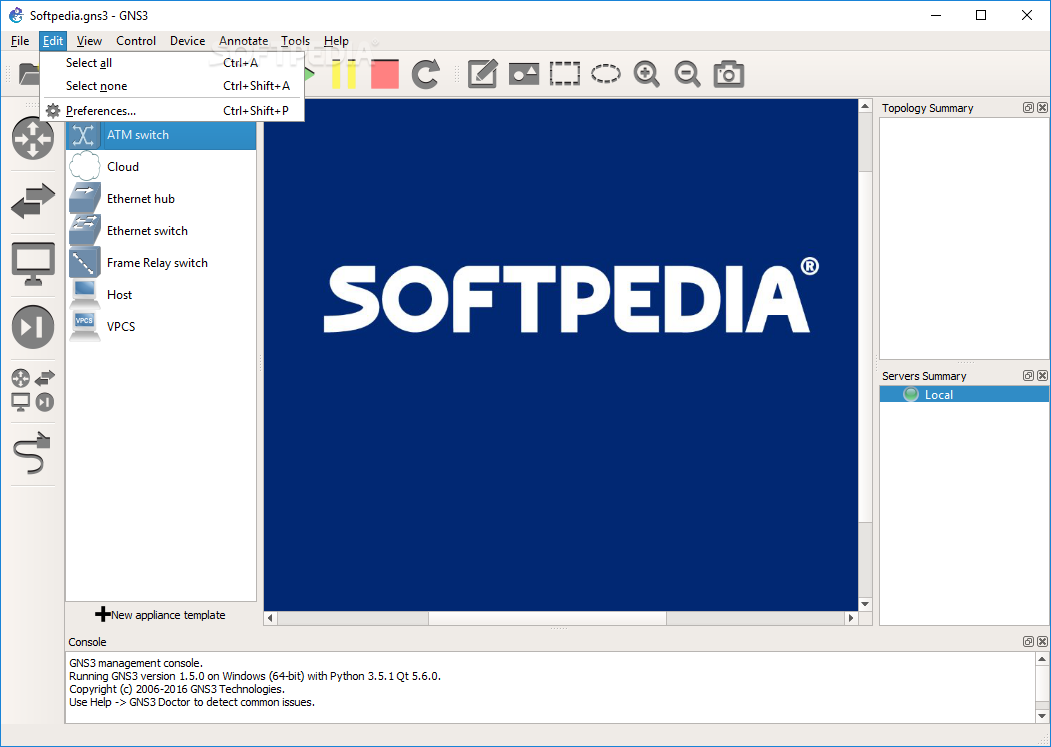This screenshot has width=1051, height=747.
Task: Open the Control menu
Action: coord(135,41)
